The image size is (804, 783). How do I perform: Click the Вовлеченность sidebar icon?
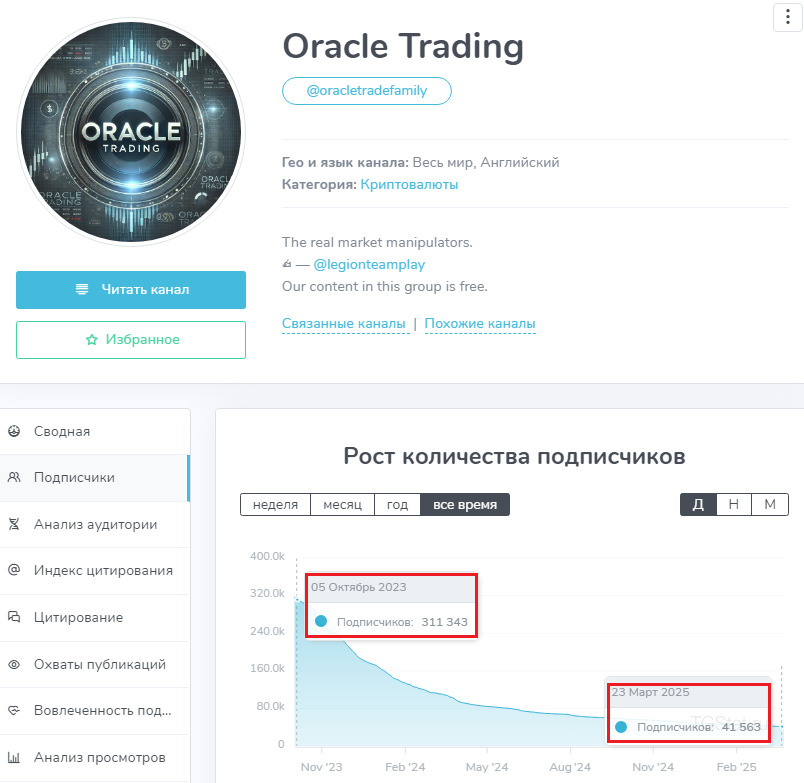click(x=14, y=710)
